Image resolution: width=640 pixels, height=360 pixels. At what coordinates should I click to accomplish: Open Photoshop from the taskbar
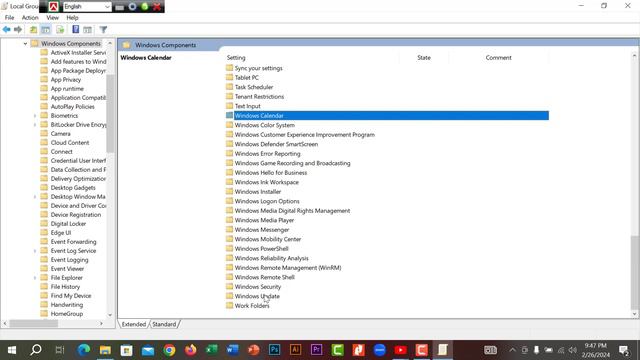pos(275,350)
